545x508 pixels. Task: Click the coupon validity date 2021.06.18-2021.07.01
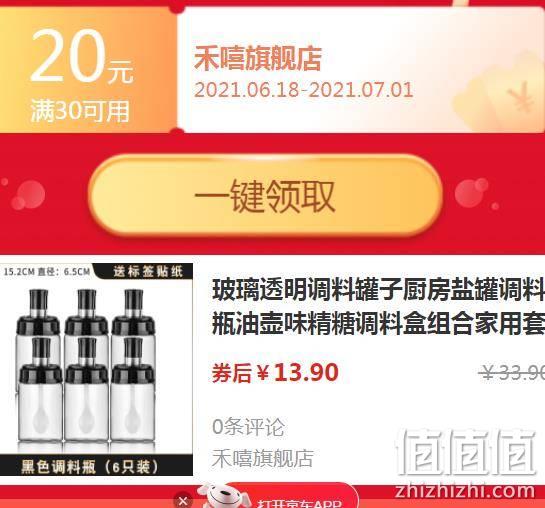(x=303, y=90)
